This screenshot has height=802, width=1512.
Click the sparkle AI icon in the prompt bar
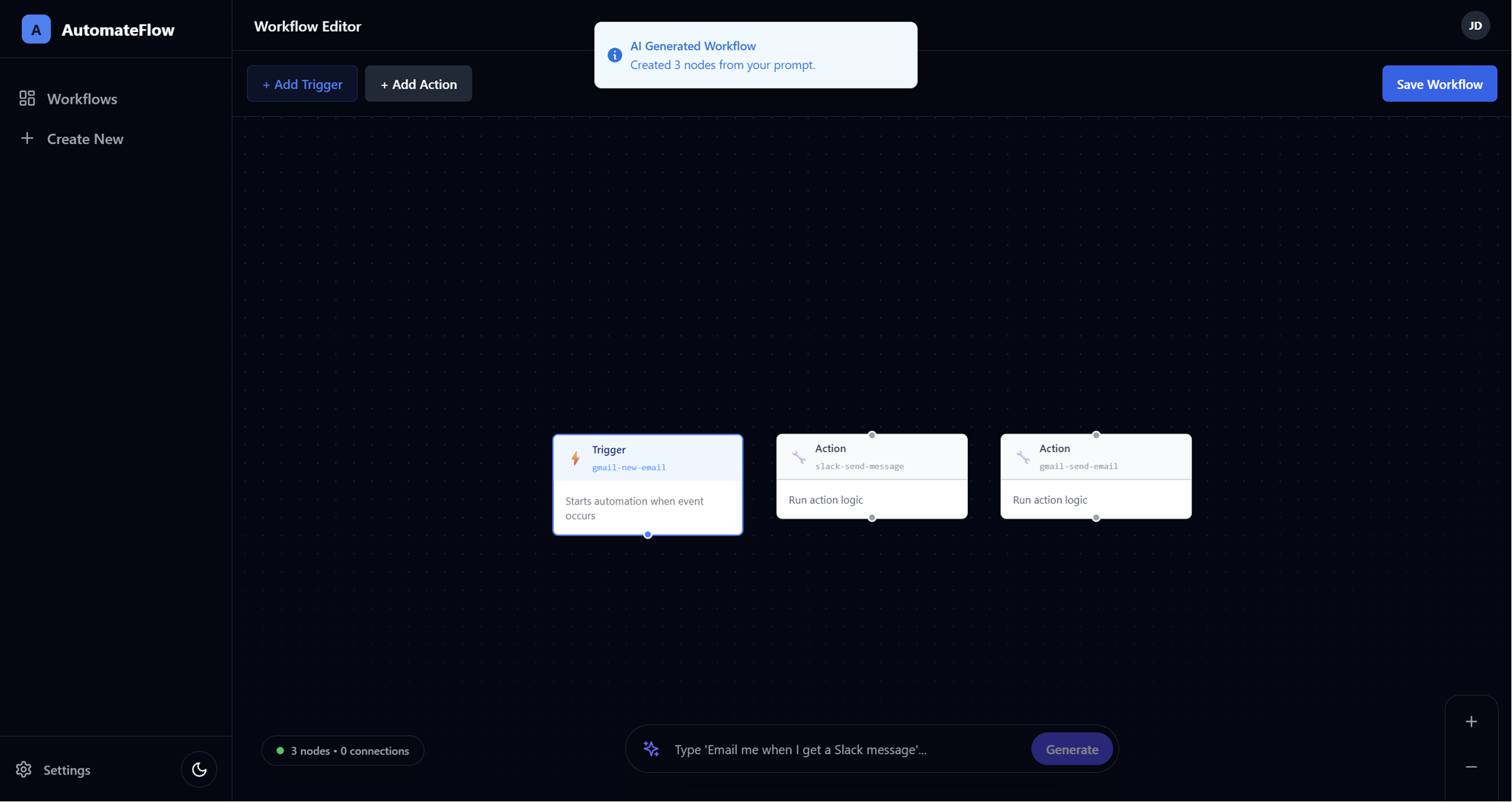651,749
